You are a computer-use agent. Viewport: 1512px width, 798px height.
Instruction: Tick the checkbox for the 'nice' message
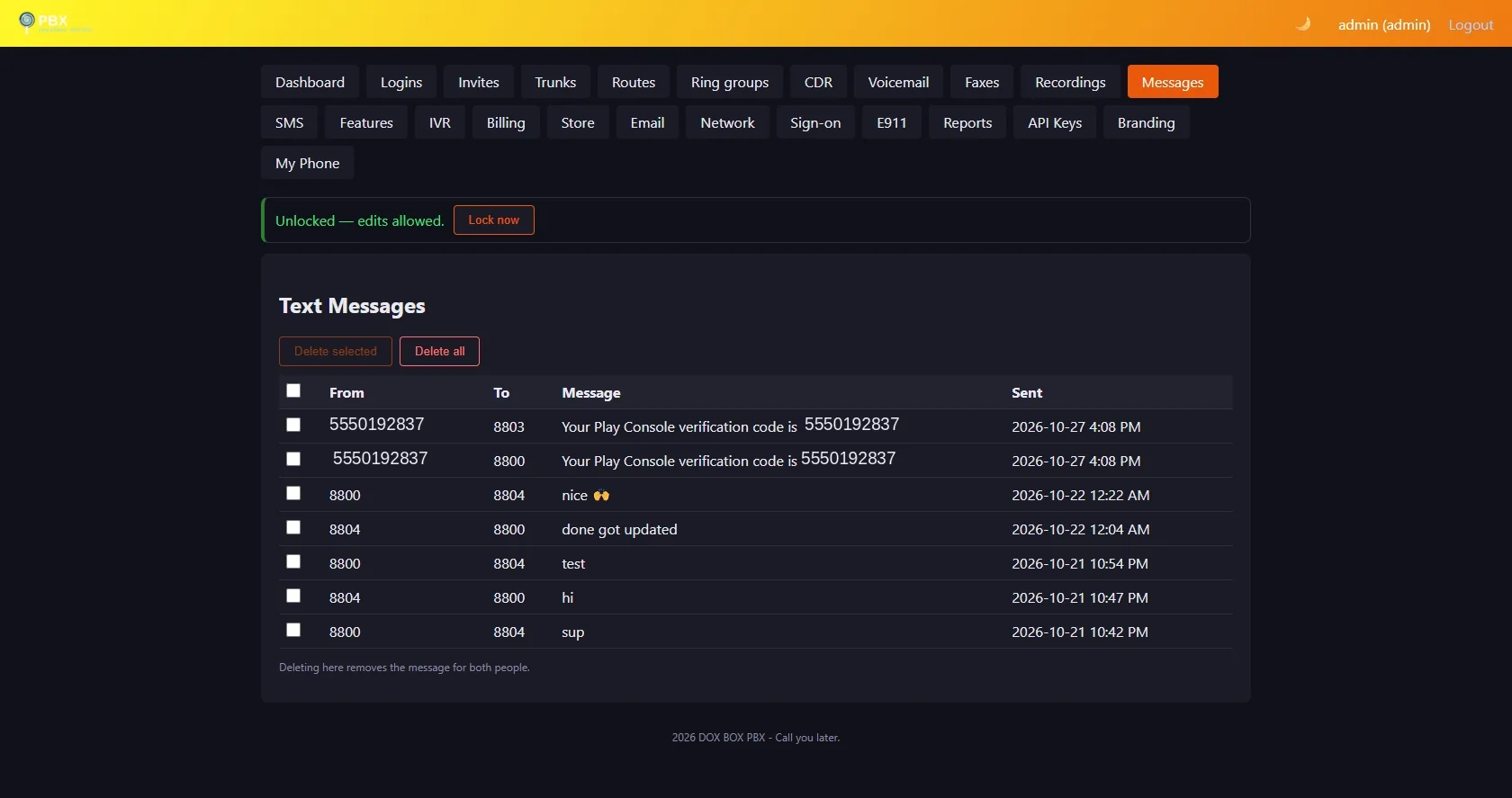[293, 493]
